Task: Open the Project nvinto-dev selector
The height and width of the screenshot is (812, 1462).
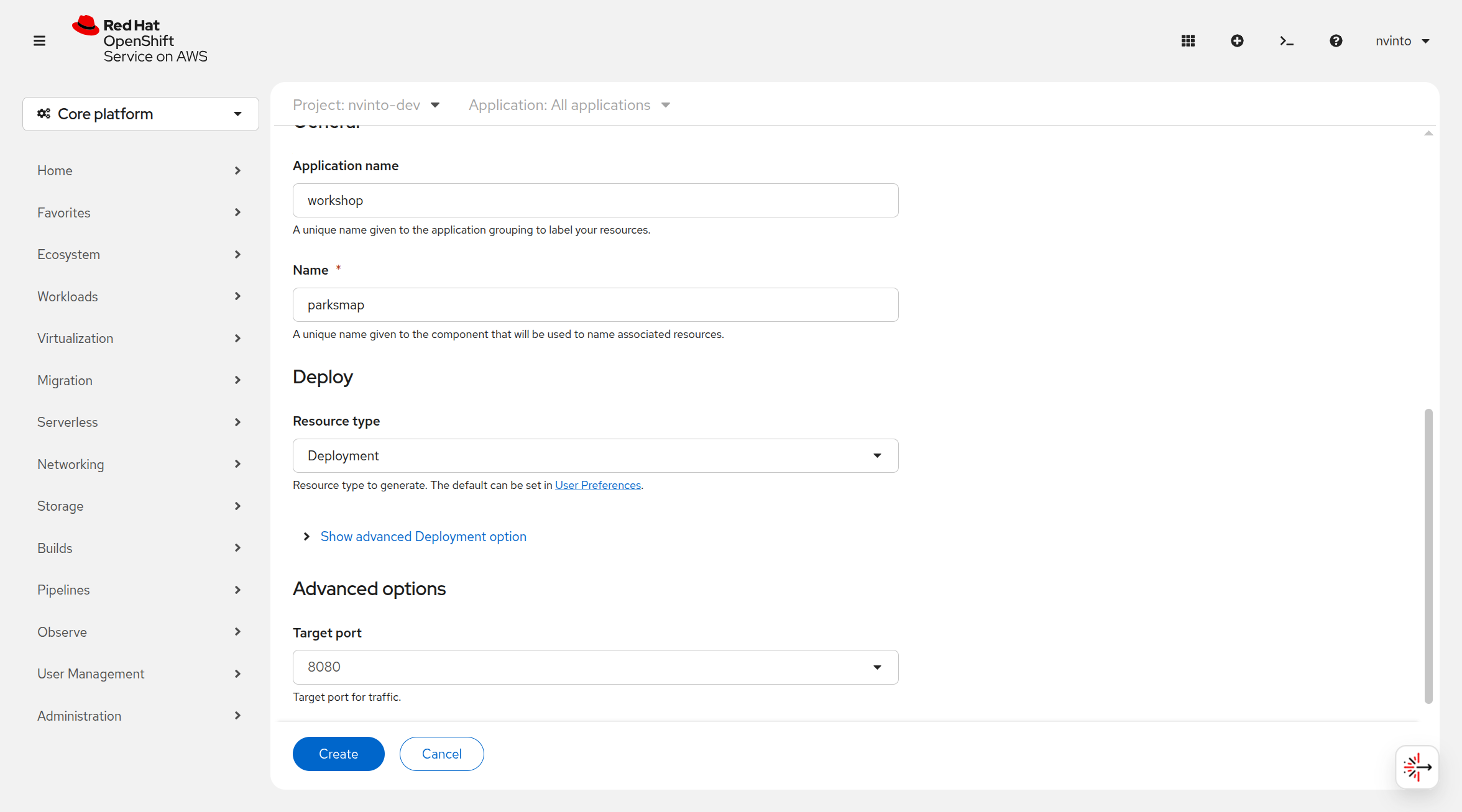Action: coord(366,105)
